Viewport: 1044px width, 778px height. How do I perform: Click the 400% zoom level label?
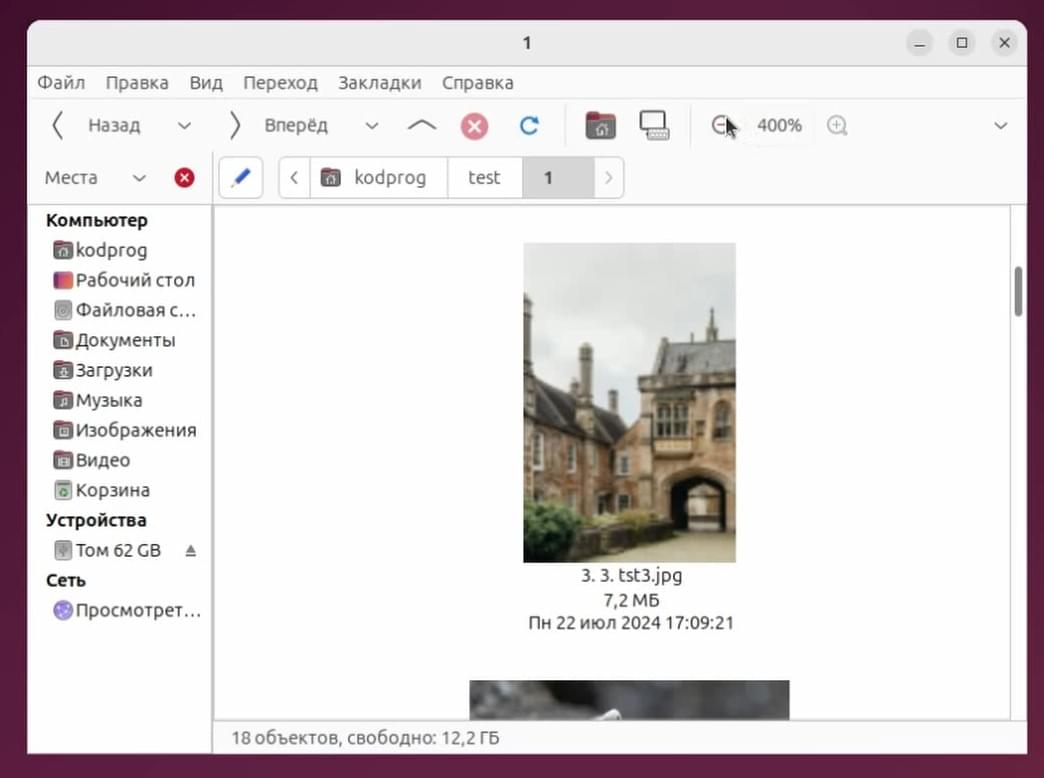pyautogui.click(x=780, y=125)
